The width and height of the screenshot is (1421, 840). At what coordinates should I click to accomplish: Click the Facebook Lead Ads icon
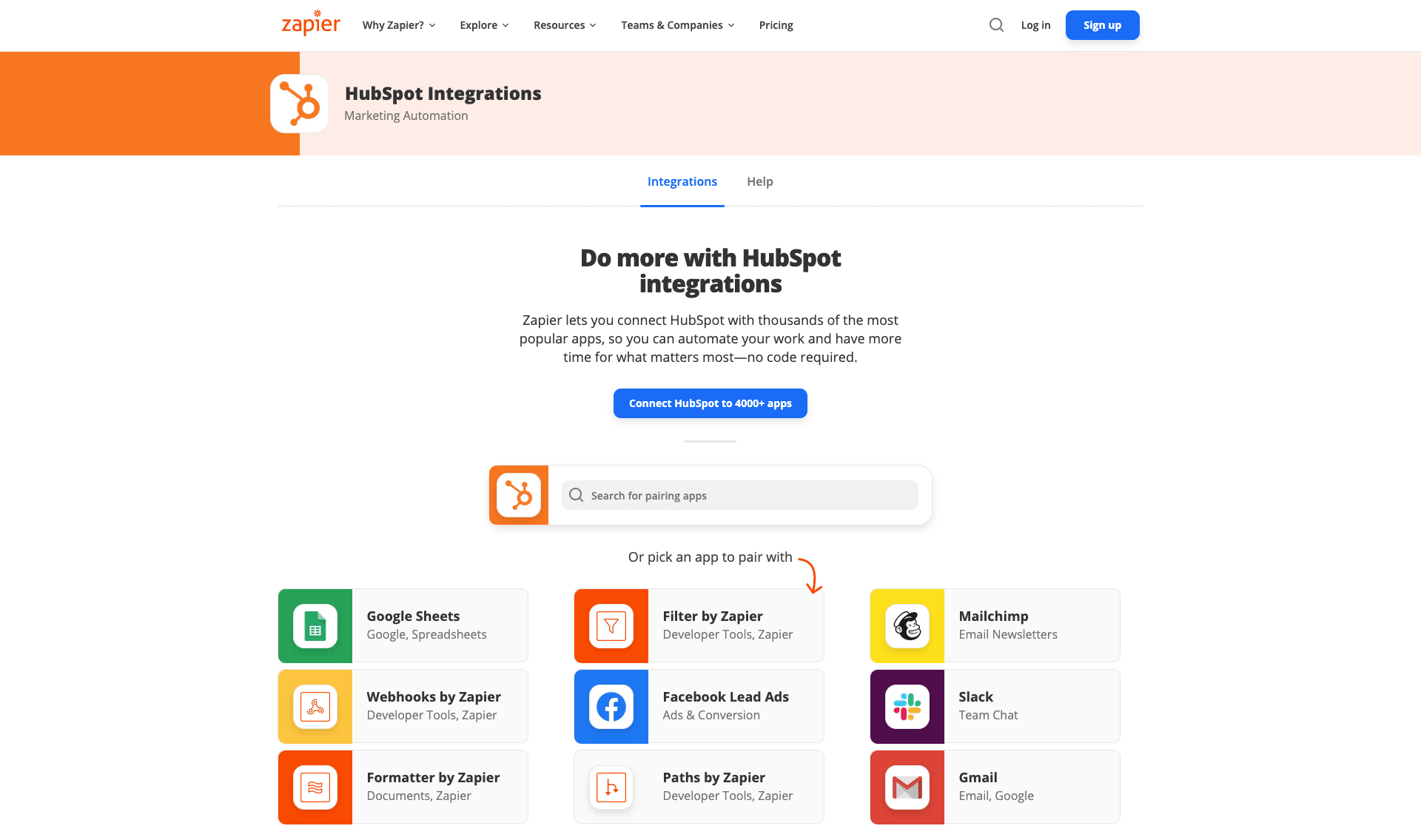[611, 706]
